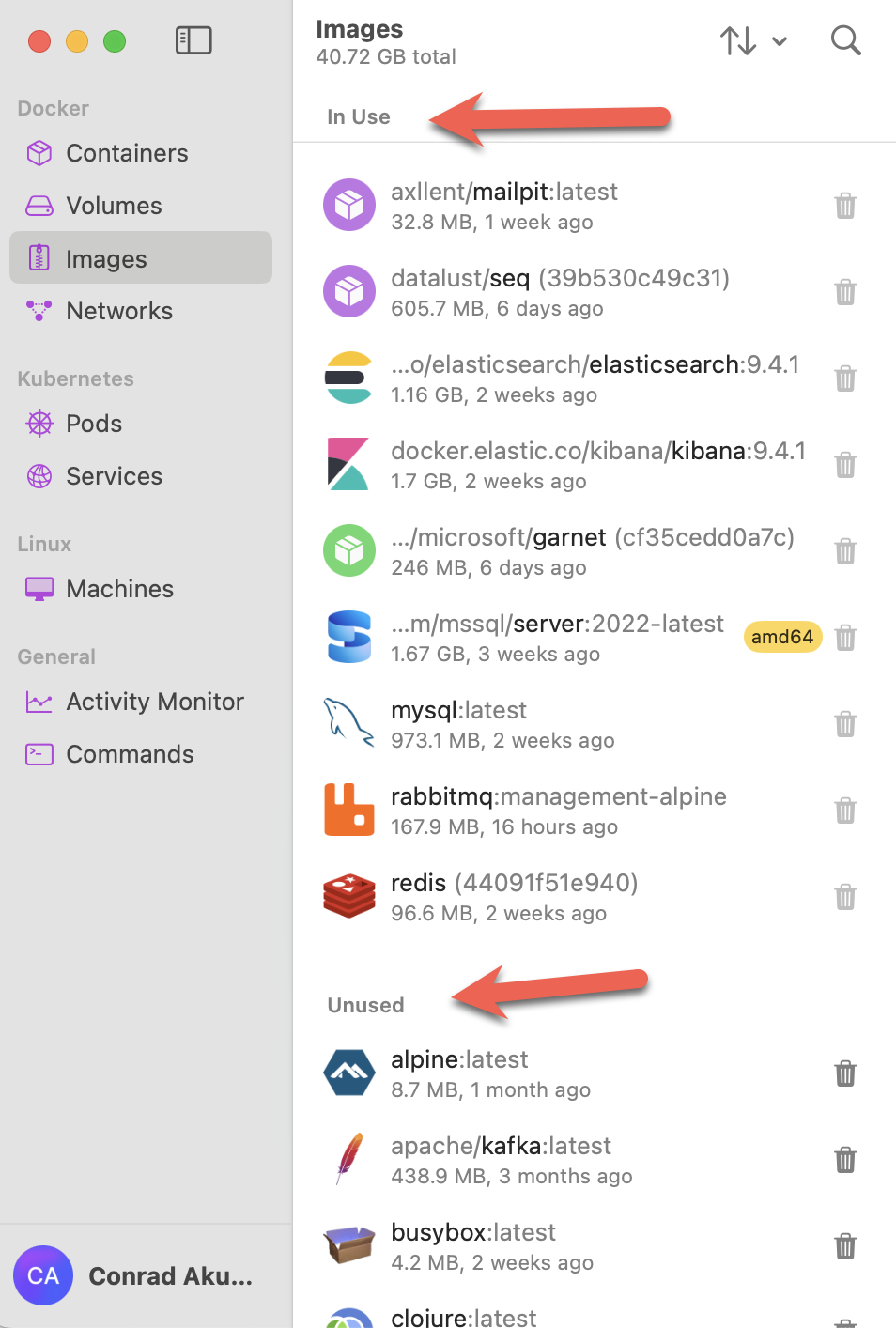Viewport: 896px width, 1328px height.
Task: Delete the mssql server image via trash icon
Action: tap(845, 638)
